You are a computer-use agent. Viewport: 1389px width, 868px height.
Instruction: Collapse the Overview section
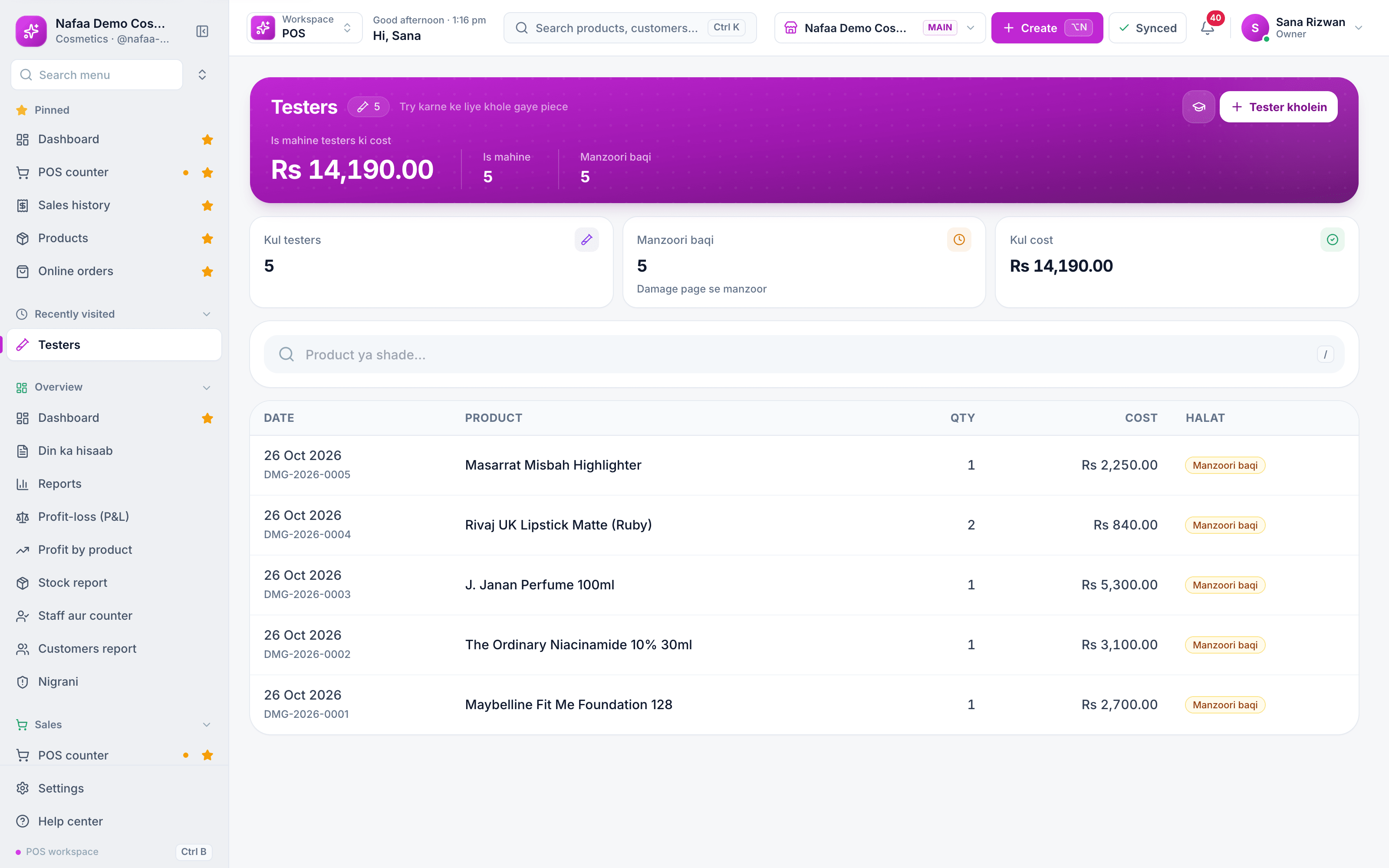207,388
